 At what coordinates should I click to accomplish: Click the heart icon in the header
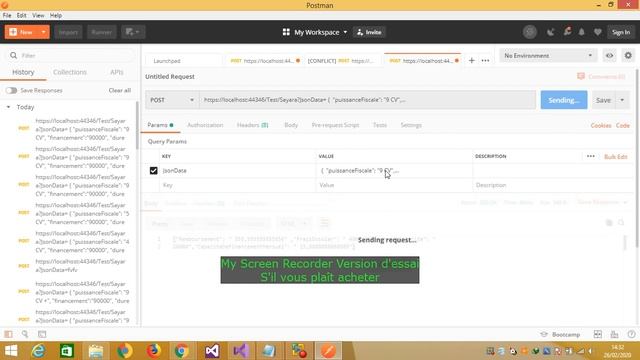click(x=598, y=32)
